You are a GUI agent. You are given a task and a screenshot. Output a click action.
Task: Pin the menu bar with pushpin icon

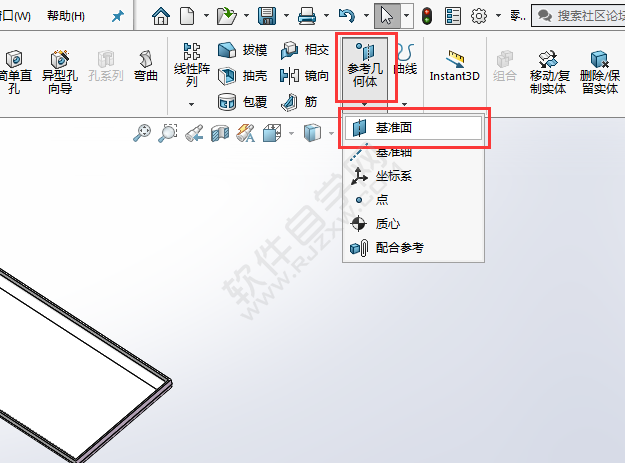pos(118,16)
